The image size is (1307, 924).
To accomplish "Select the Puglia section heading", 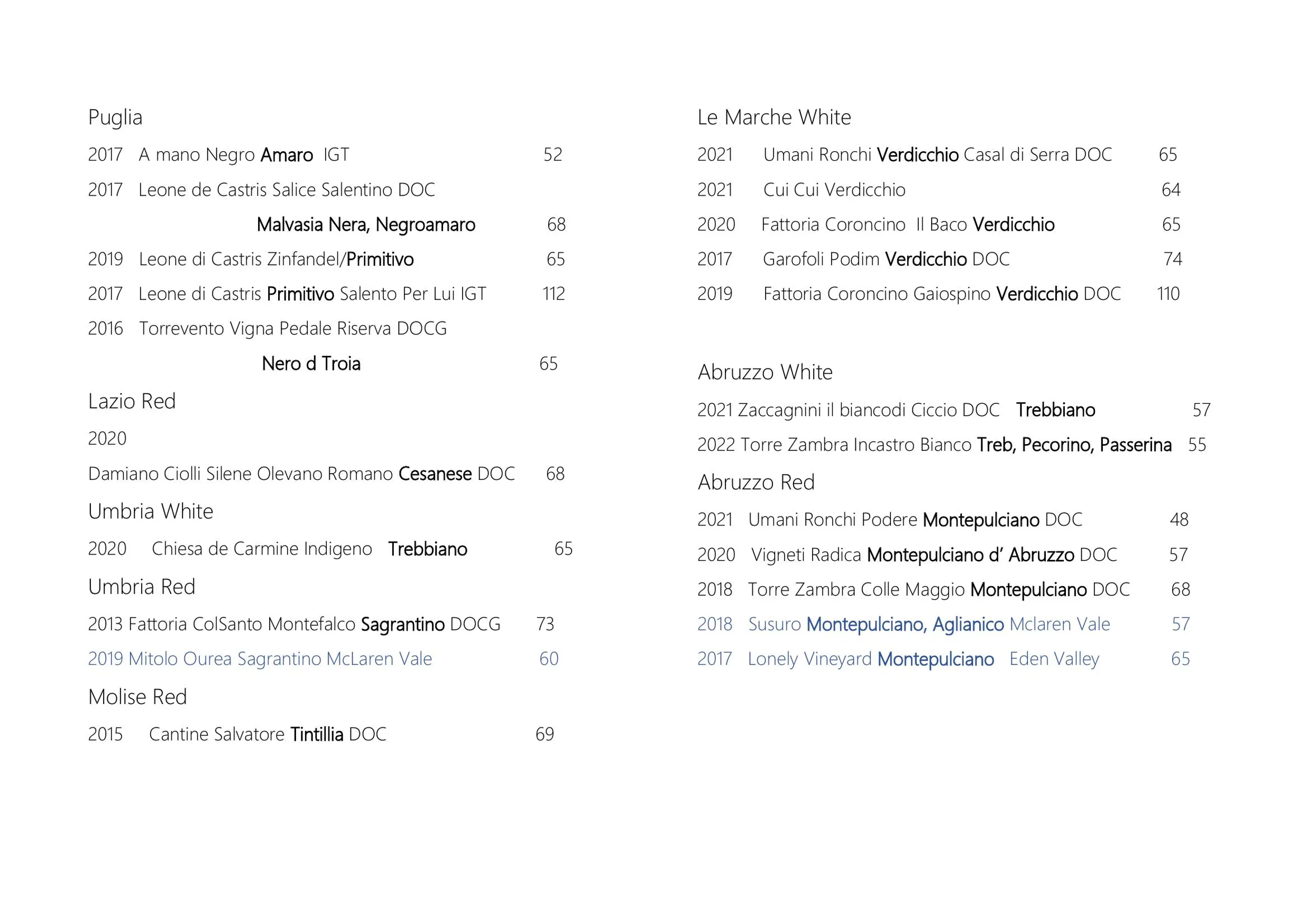I will (115, 117).
